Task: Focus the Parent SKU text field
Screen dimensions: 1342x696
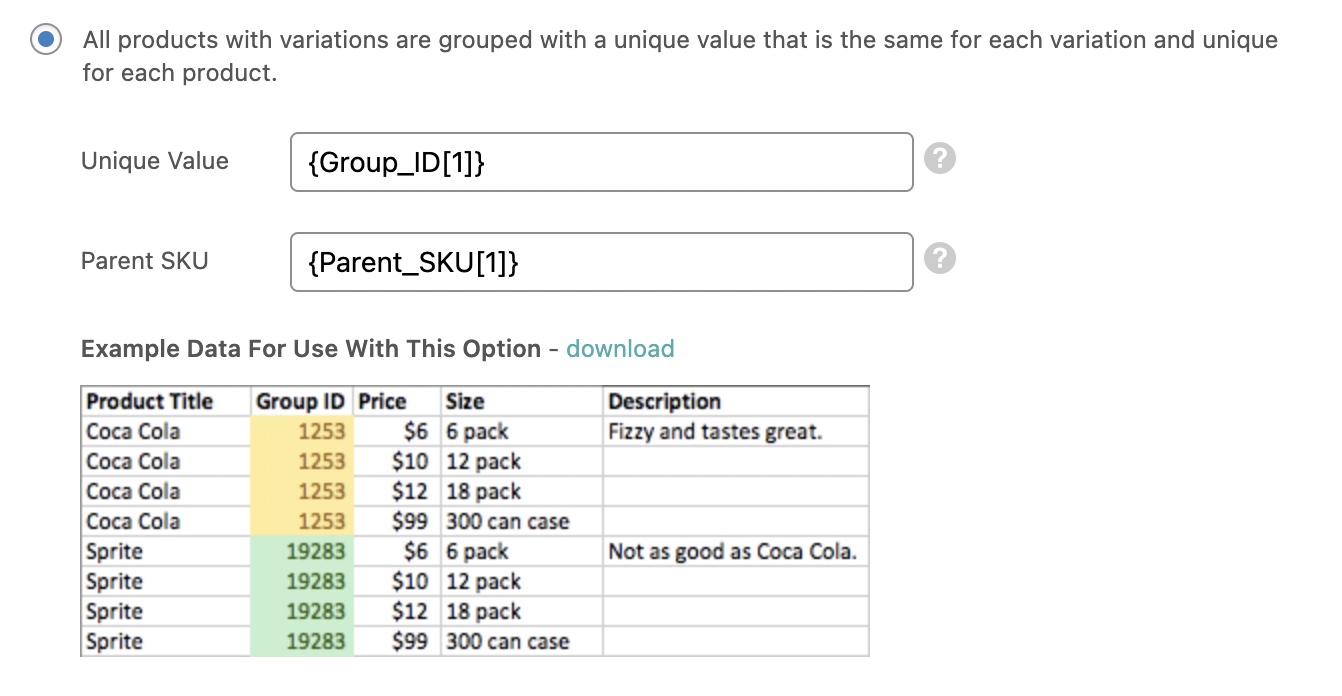Action: (601, 262)
